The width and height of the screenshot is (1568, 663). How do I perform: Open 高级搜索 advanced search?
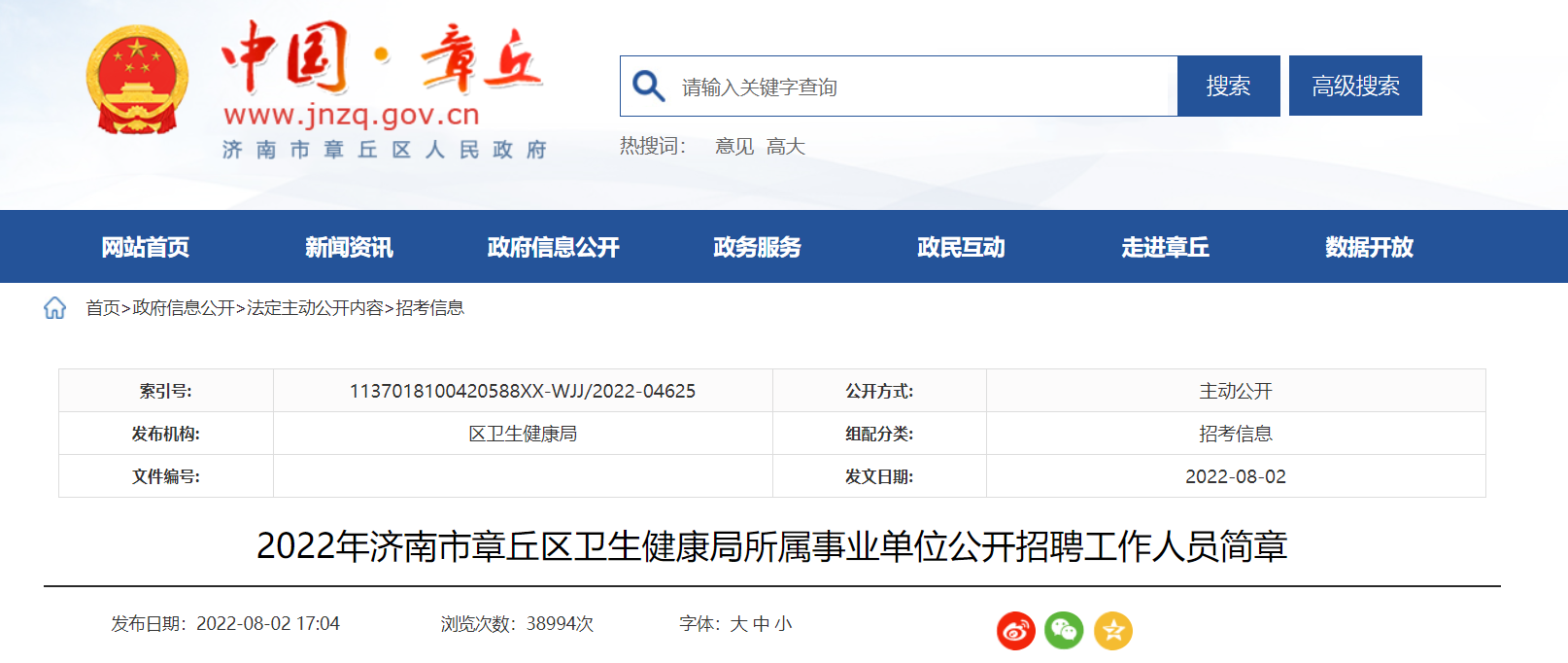pos(1354,87)
